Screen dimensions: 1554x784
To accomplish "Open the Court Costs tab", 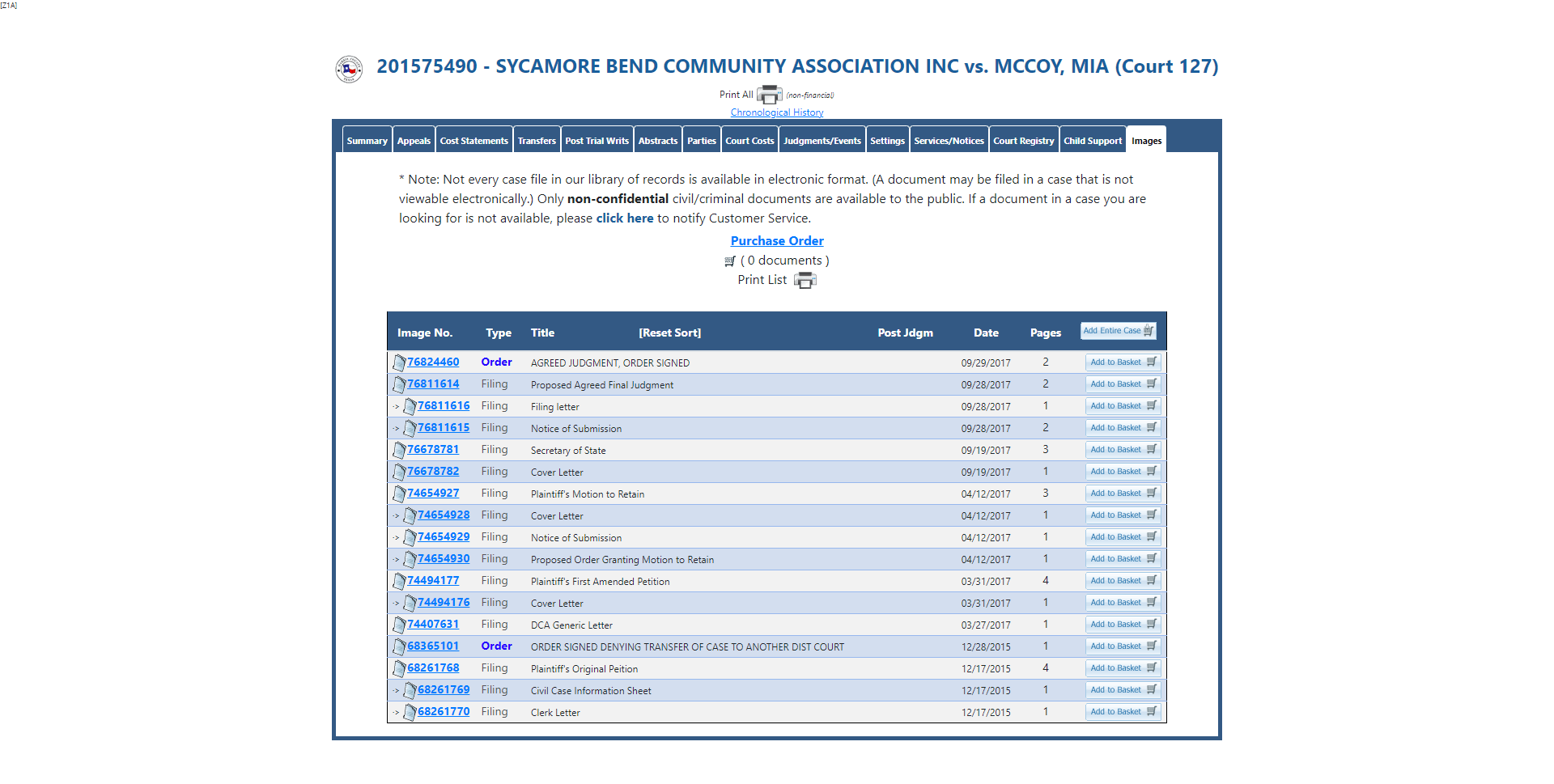I will coord(749,140).
